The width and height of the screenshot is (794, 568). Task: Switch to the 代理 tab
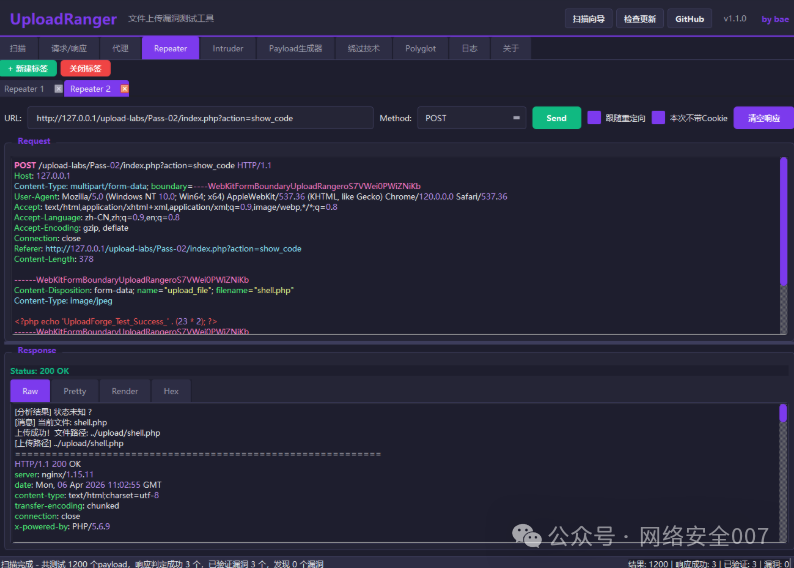point(121,48)
